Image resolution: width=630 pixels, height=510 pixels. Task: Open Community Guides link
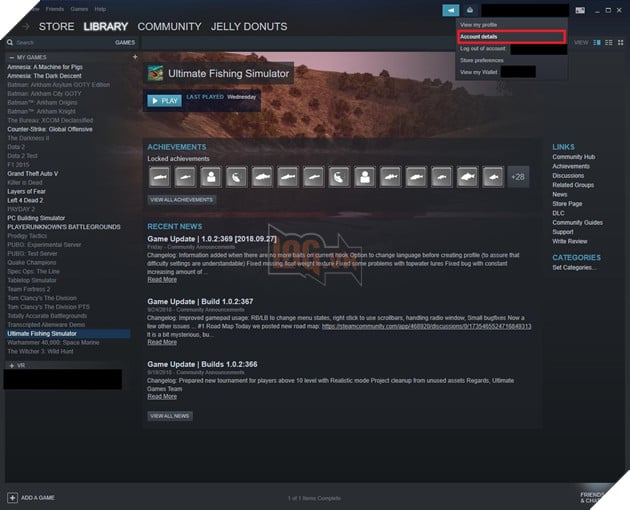[x=577, y=223]
